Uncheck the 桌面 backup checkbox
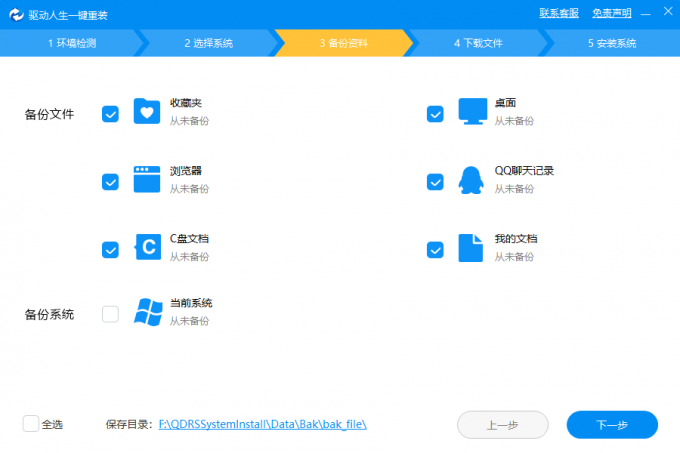 click(435, 114)
